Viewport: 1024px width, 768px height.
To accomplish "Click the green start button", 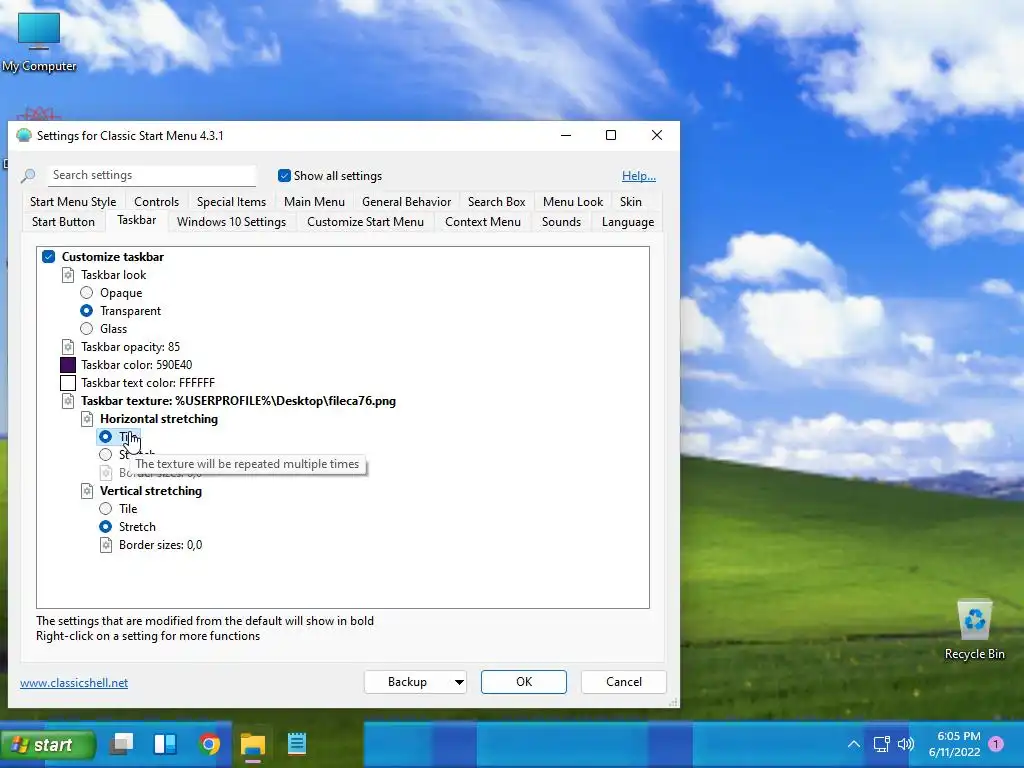I will [x=48, y=744].
